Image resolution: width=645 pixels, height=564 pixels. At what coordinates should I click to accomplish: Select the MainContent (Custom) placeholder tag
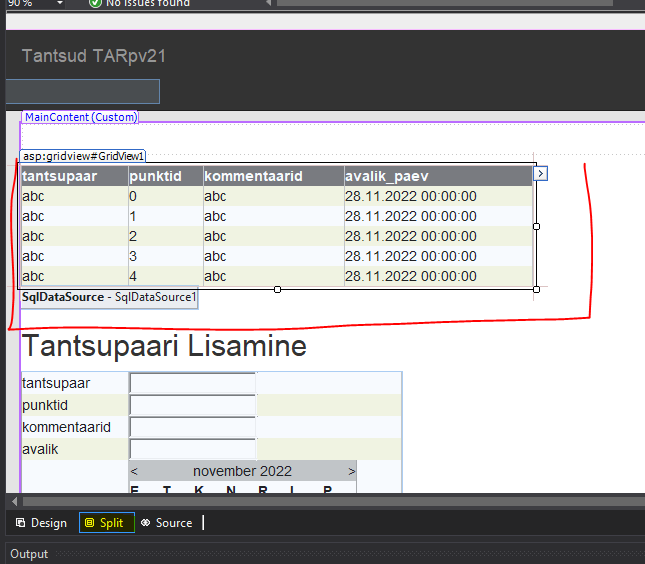point(80,117)
